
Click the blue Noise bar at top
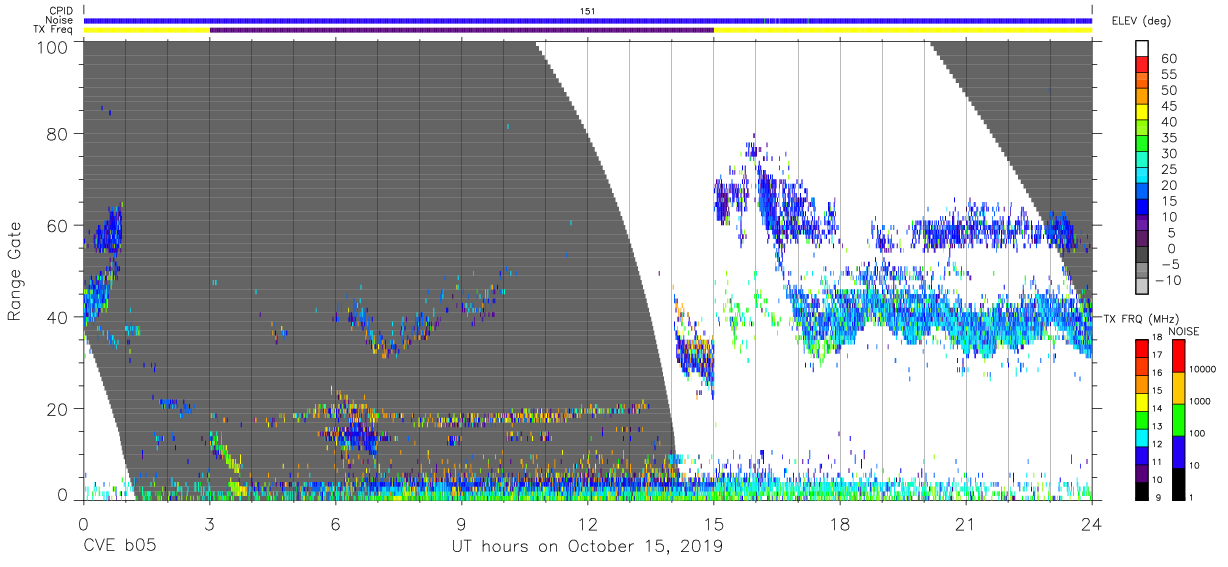(x=588, y=20)
